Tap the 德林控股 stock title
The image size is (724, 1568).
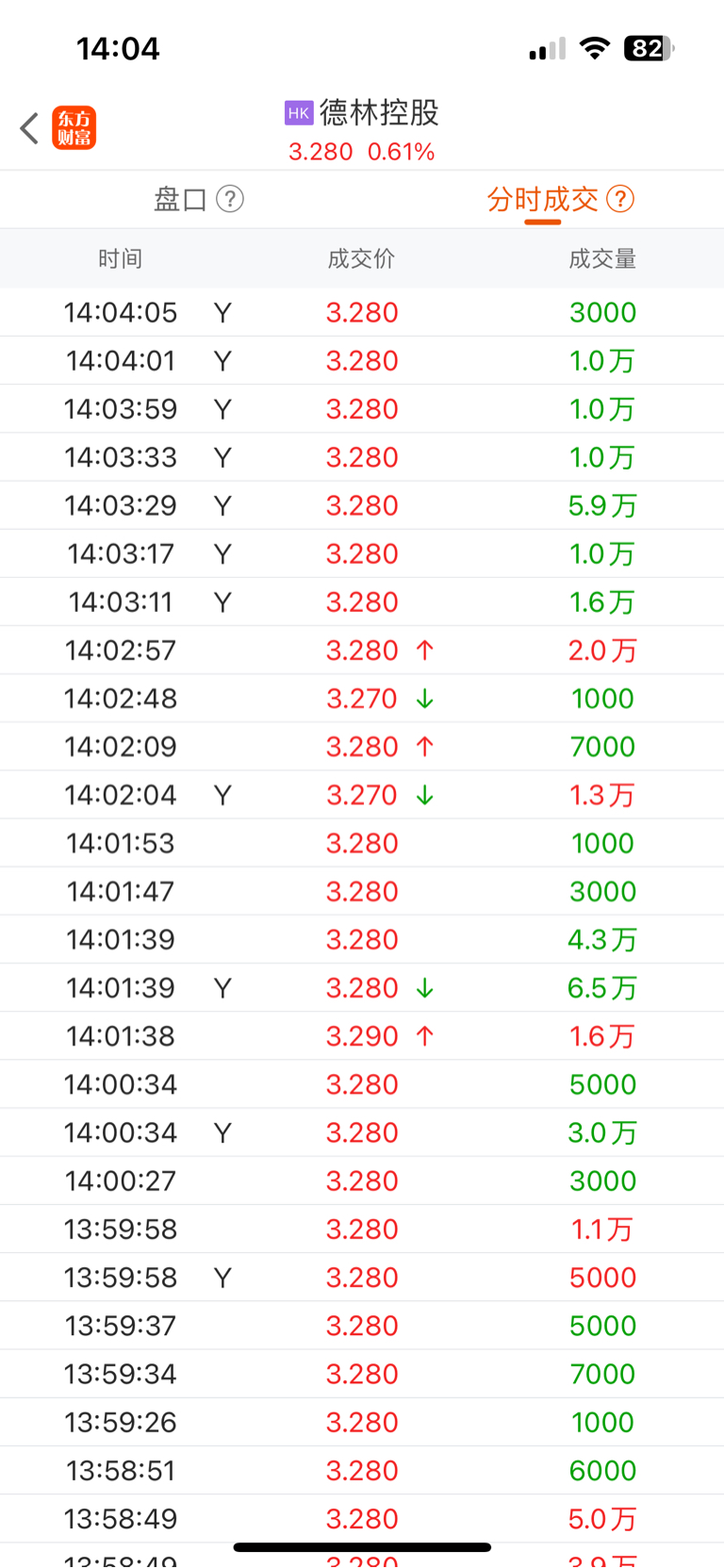(379, 113)
